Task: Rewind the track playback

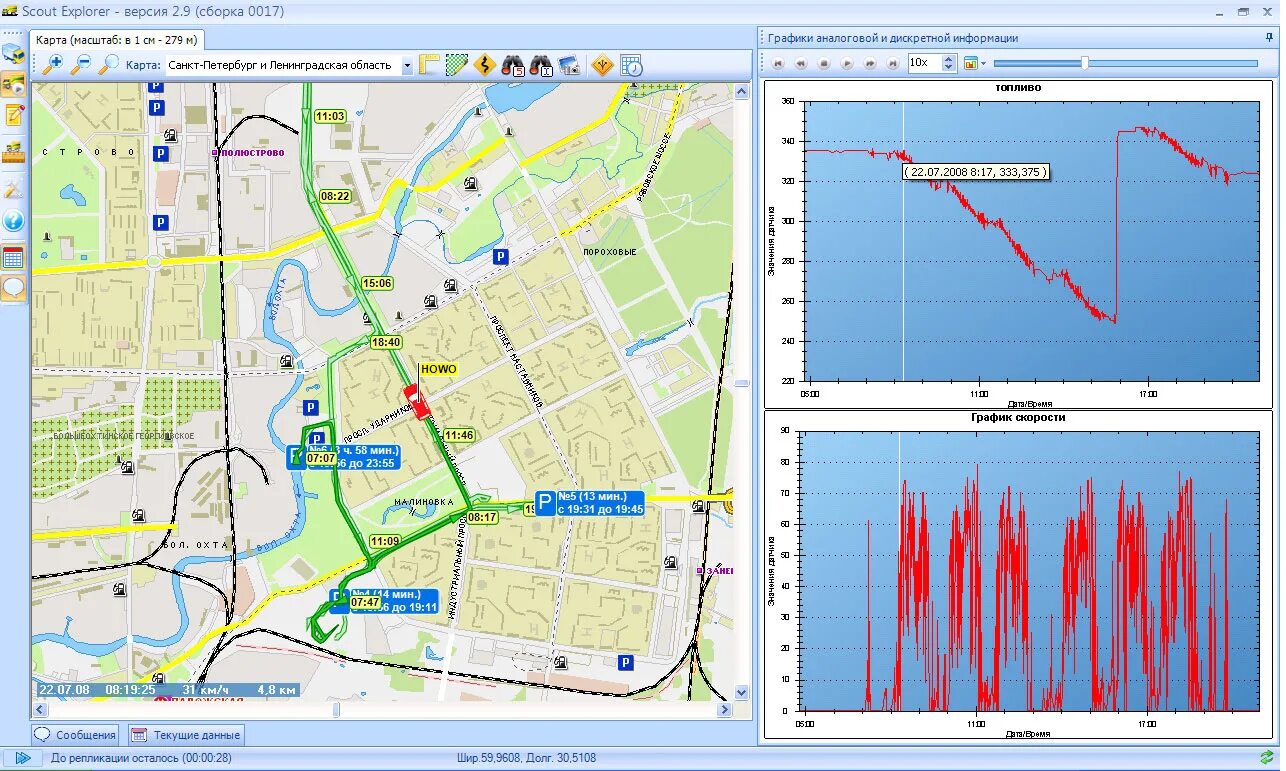Action: click(x=801, y=63)
